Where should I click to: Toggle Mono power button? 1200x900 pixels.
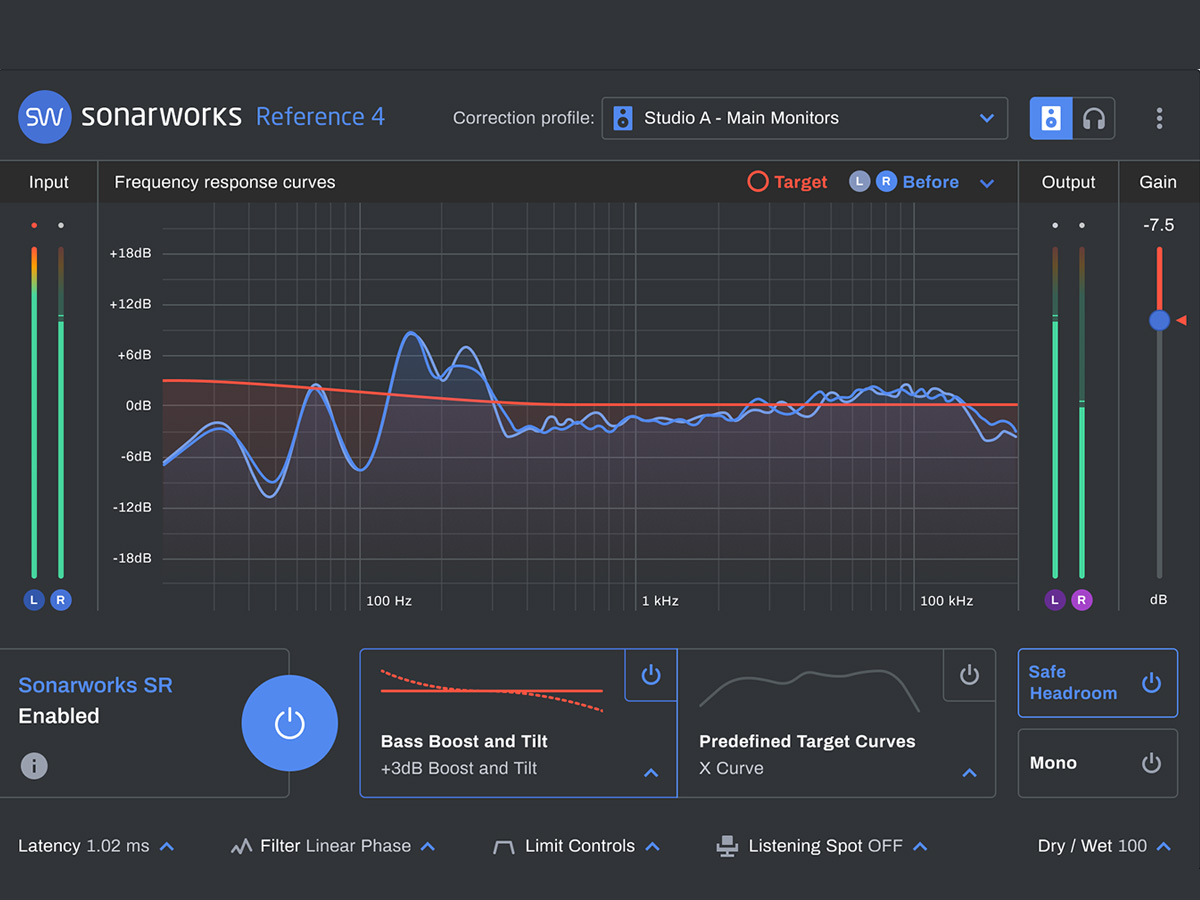click(1151, 763)
